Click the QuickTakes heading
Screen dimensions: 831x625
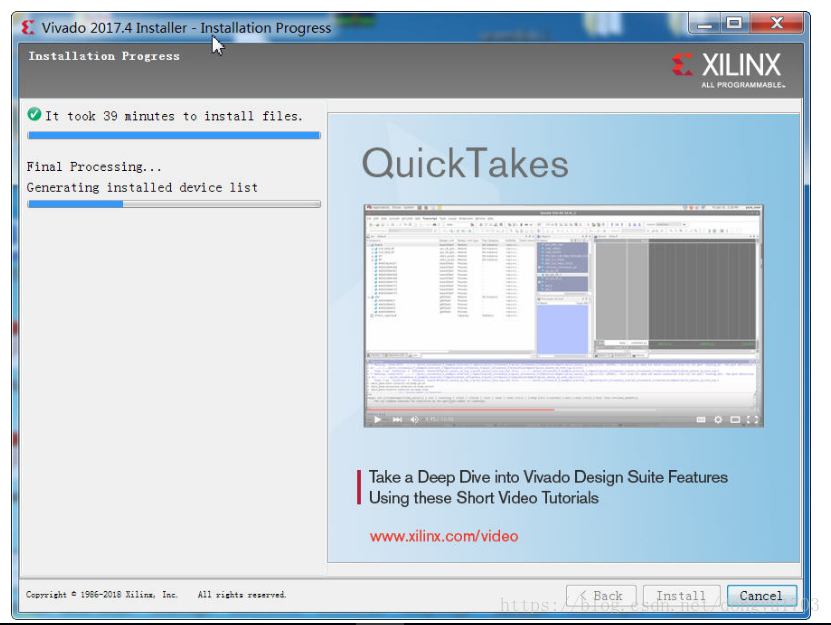click(x=465, y=163)
